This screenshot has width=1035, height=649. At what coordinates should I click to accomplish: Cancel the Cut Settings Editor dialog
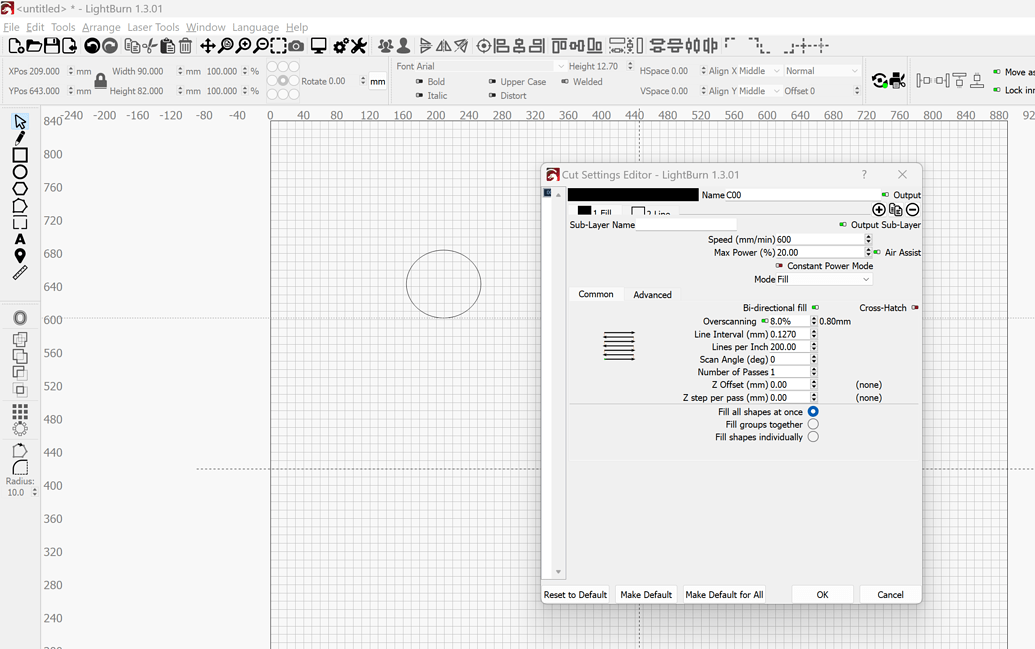tap(890, 594)
